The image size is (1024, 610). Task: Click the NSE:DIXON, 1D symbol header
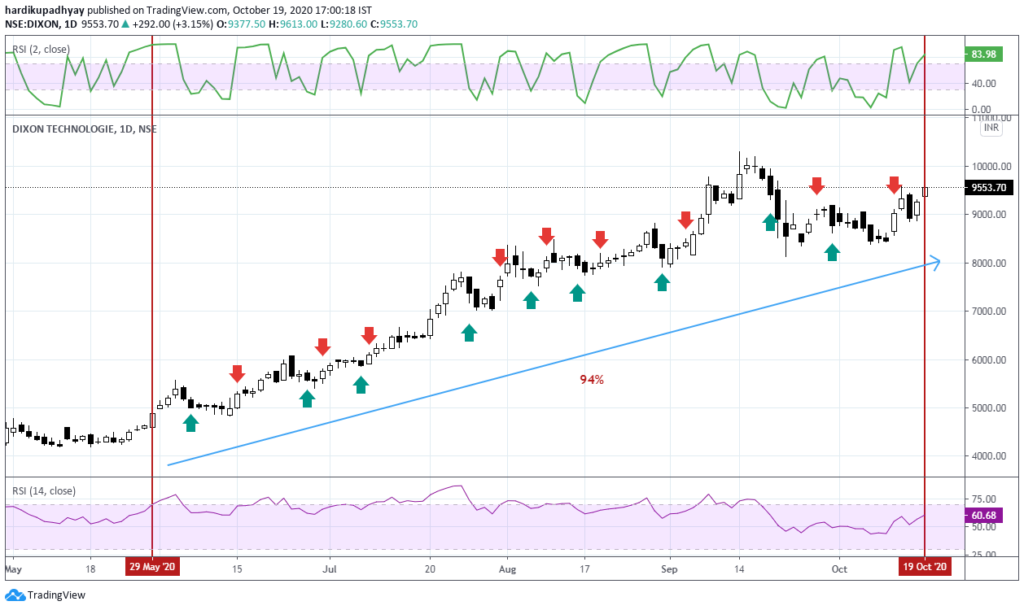pos(40,24)
